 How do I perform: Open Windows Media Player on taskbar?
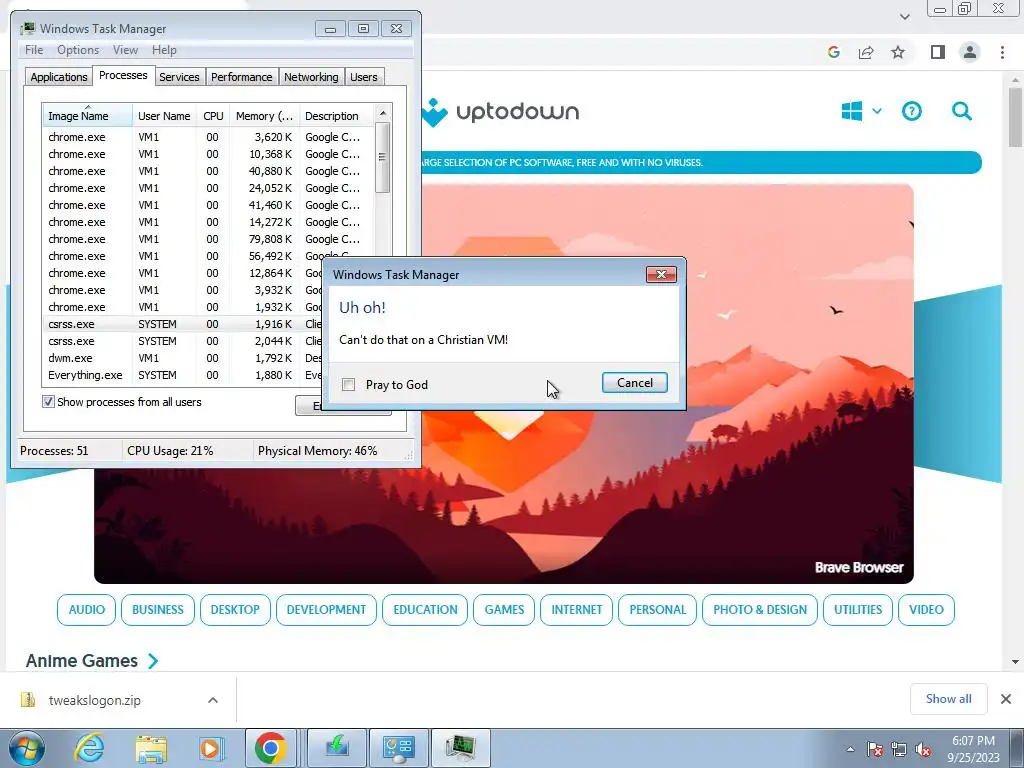[x=211, y=748]
